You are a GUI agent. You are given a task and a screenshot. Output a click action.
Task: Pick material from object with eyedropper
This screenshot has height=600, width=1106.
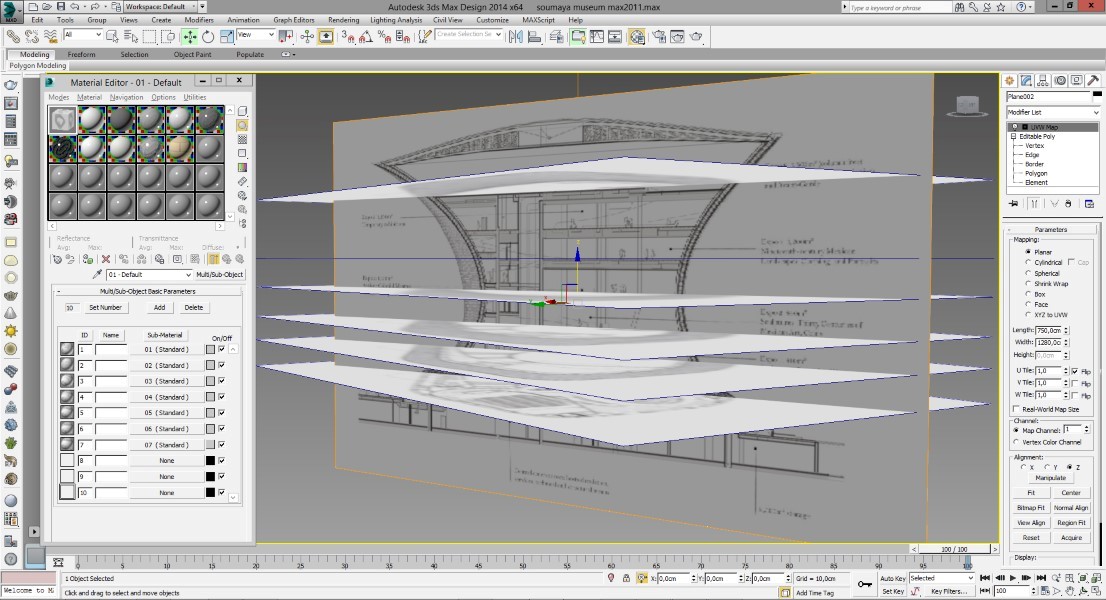(x=97, y=275)
